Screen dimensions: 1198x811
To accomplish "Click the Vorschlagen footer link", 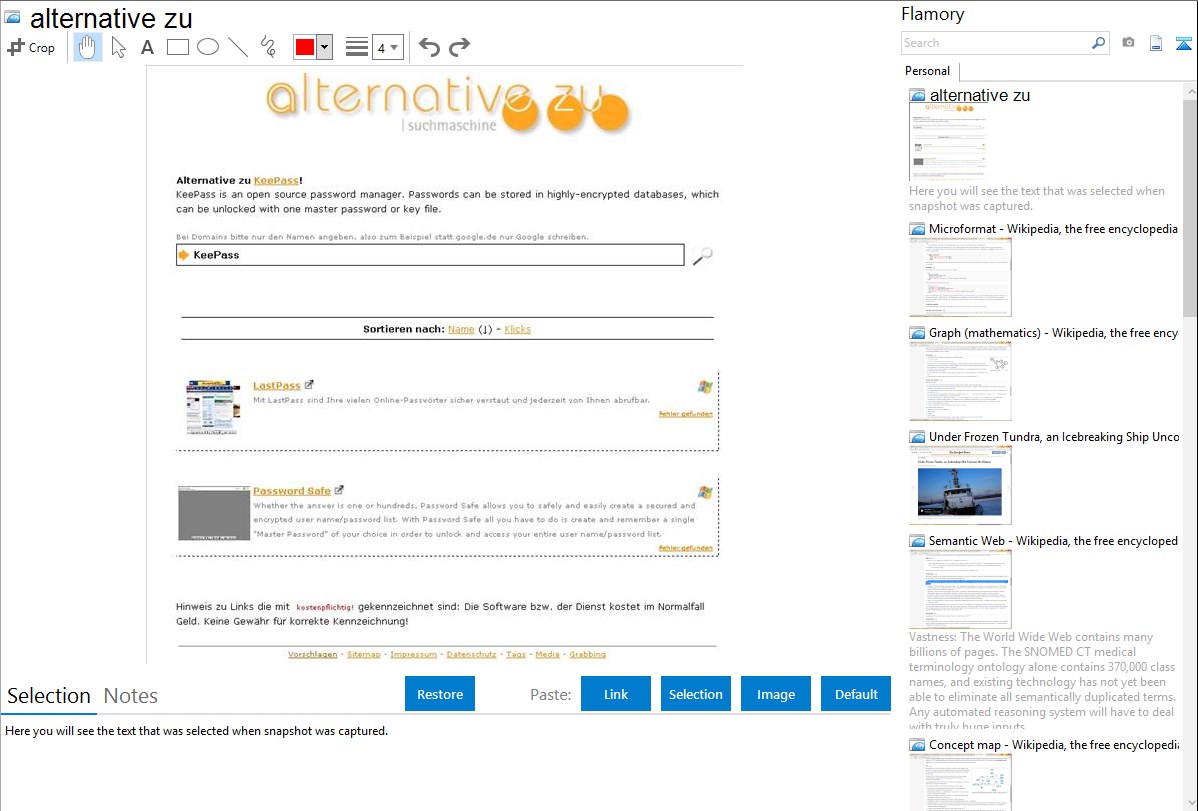I will [312, 654].
